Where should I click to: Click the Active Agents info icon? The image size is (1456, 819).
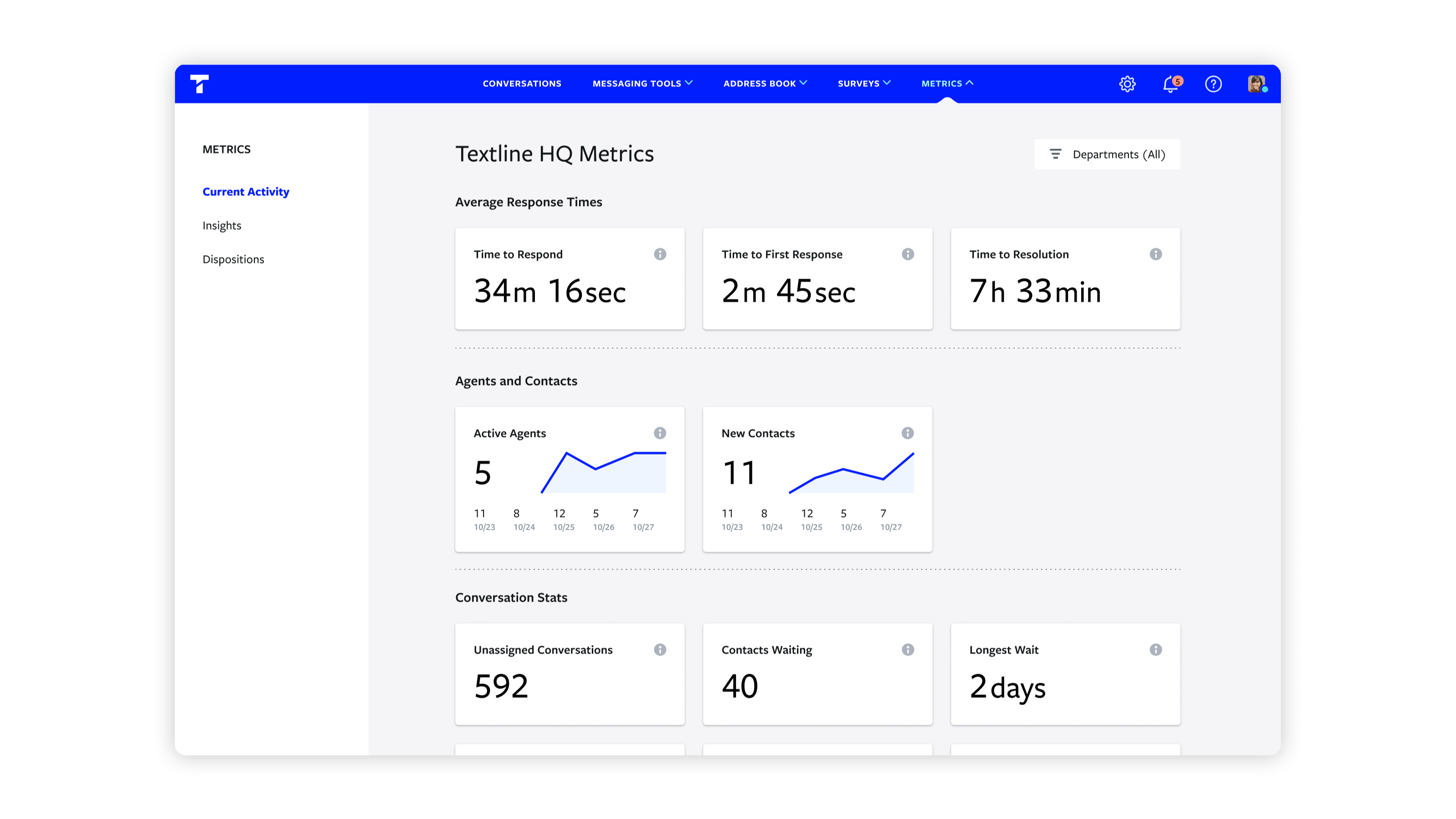[660, 433]
